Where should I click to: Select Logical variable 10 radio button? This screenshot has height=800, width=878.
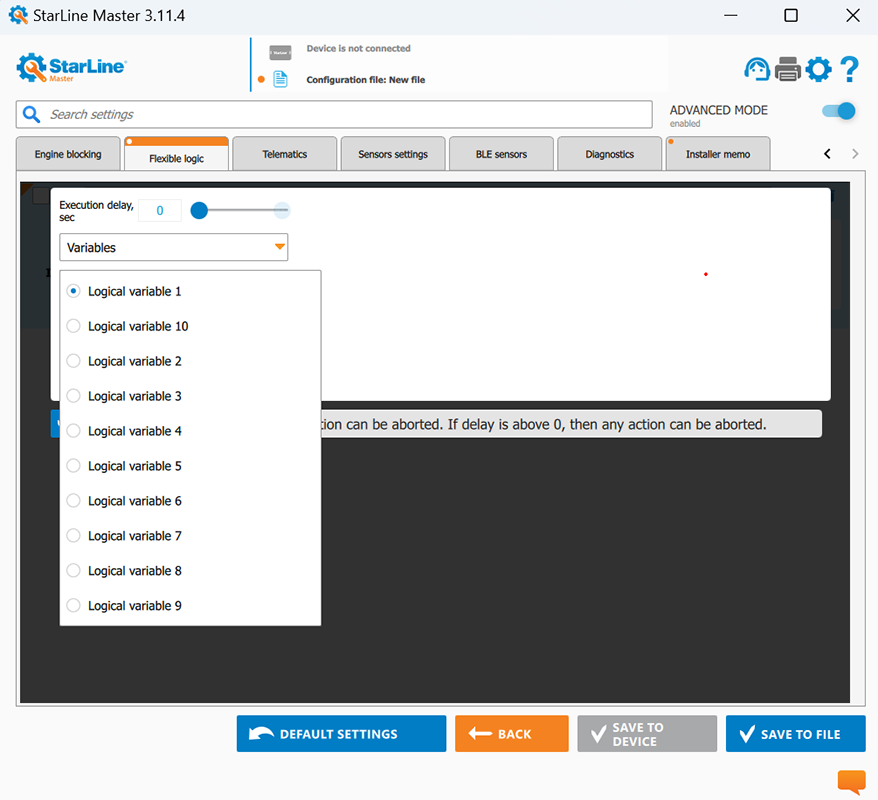point(73,326)
